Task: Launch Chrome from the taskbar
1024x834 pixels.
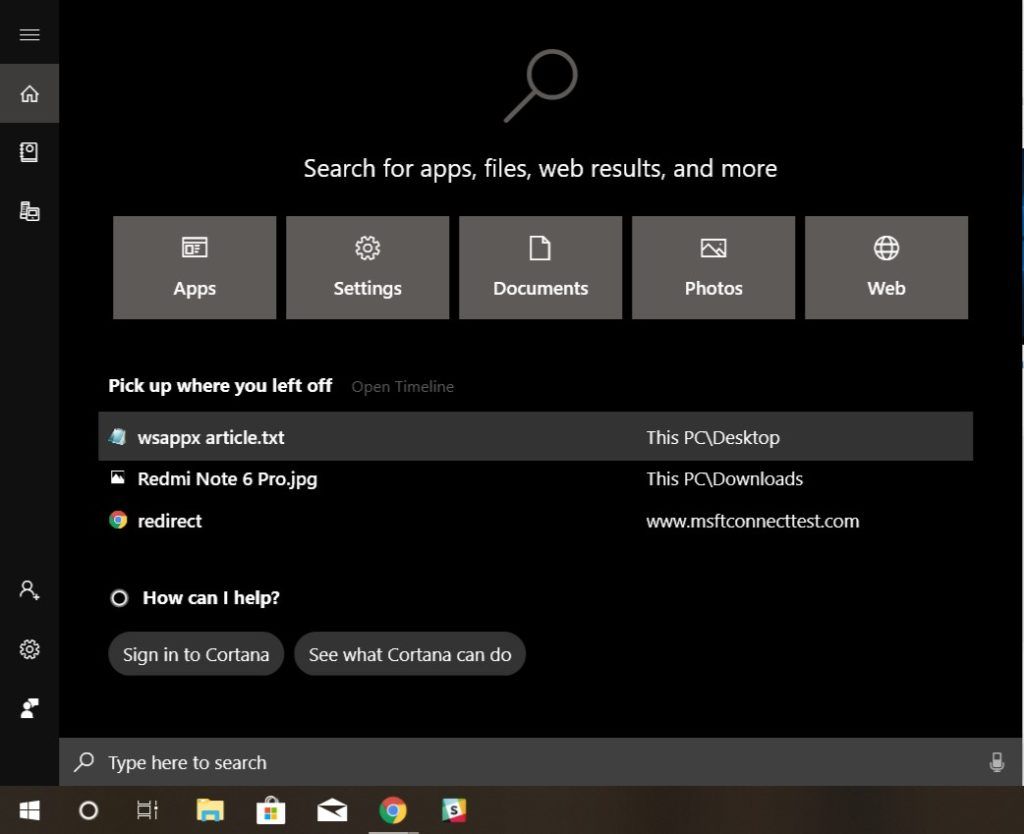Action: pyautogui.click(x=393, y=812)
